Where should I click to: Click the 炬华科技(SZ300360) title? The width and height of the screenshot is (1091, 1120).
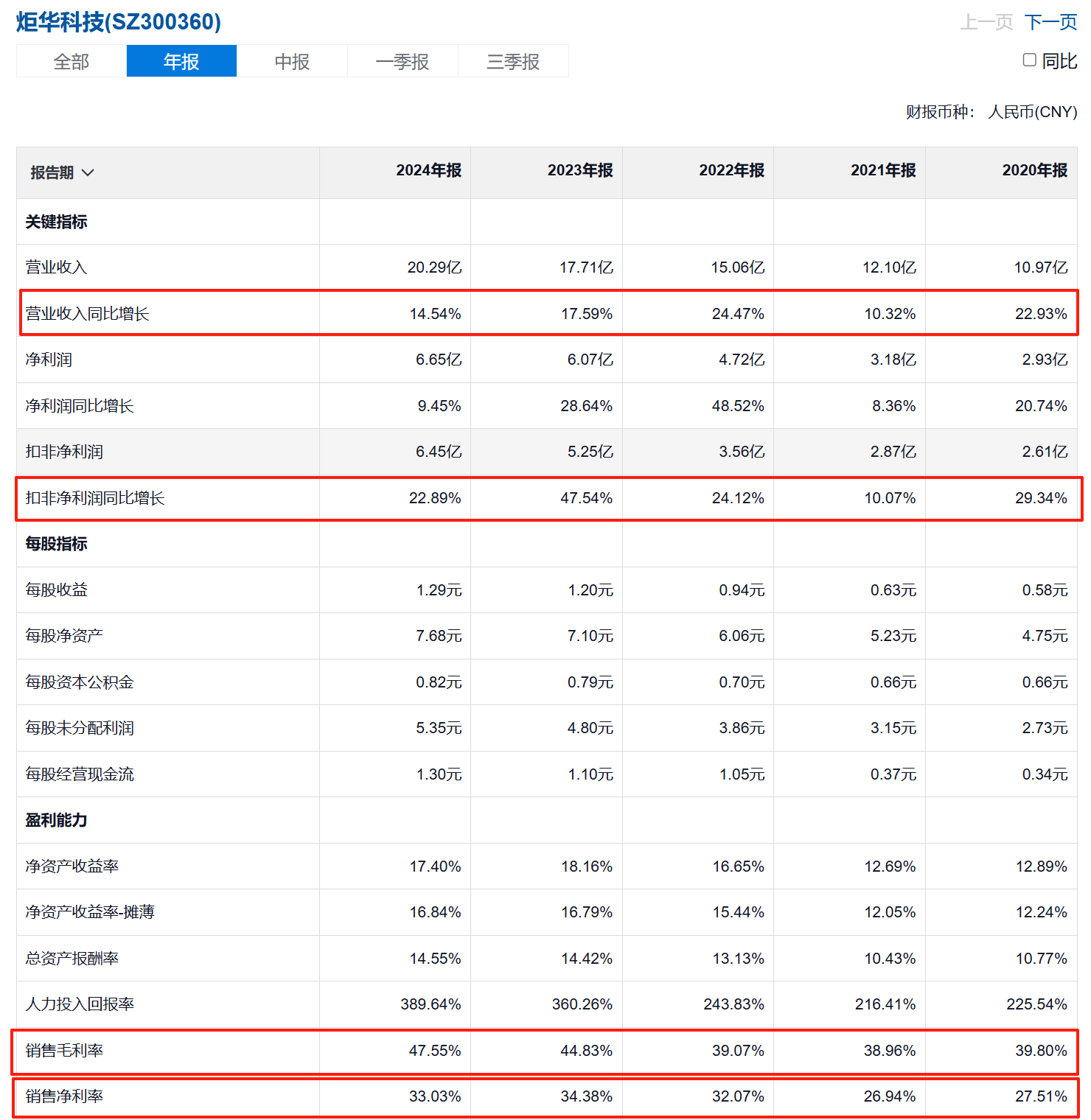point(119,22)
